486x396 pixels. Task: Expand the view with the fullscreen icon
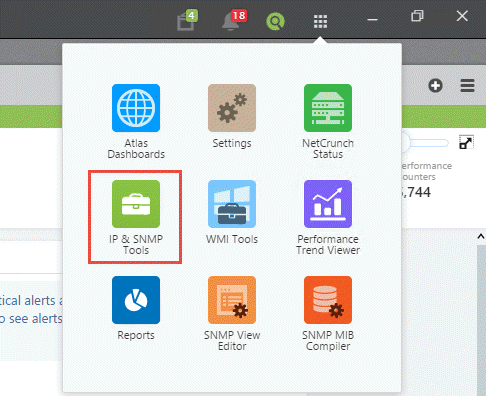point(466,143)
